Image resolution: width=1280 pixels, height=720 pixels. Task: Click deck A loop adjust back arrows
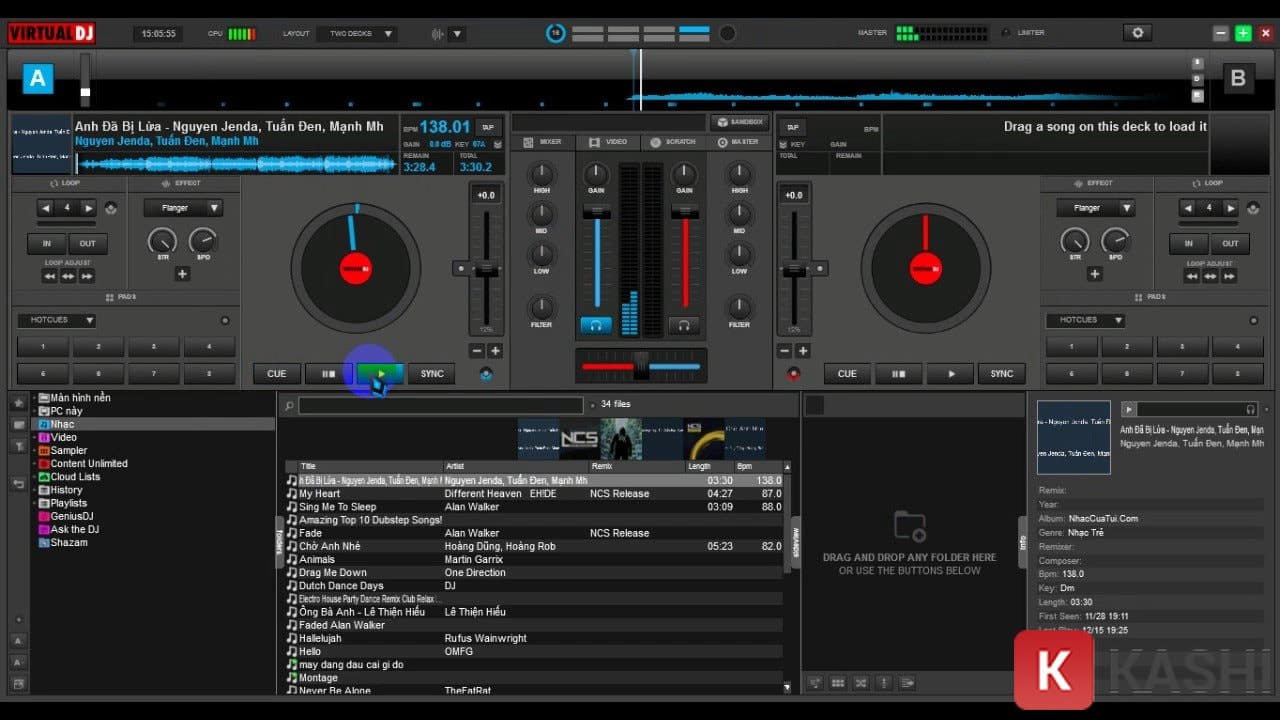[x=49, y=276]
